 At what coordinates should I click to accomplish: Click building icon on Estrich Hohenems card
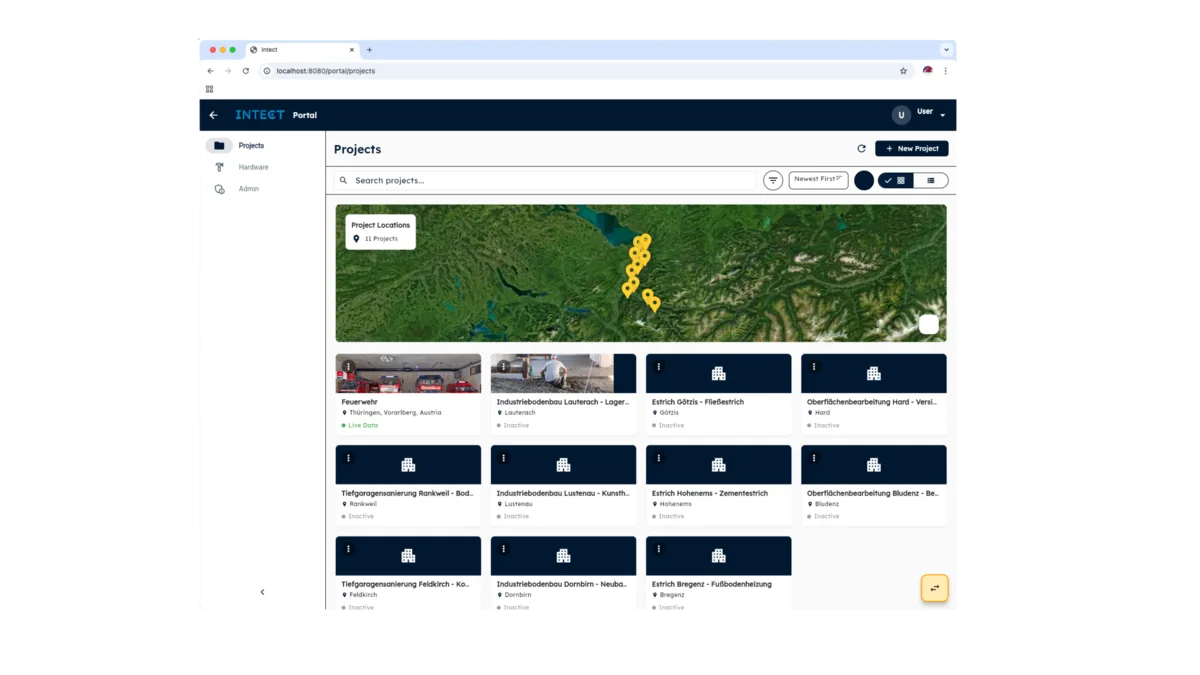coord(718,465)
